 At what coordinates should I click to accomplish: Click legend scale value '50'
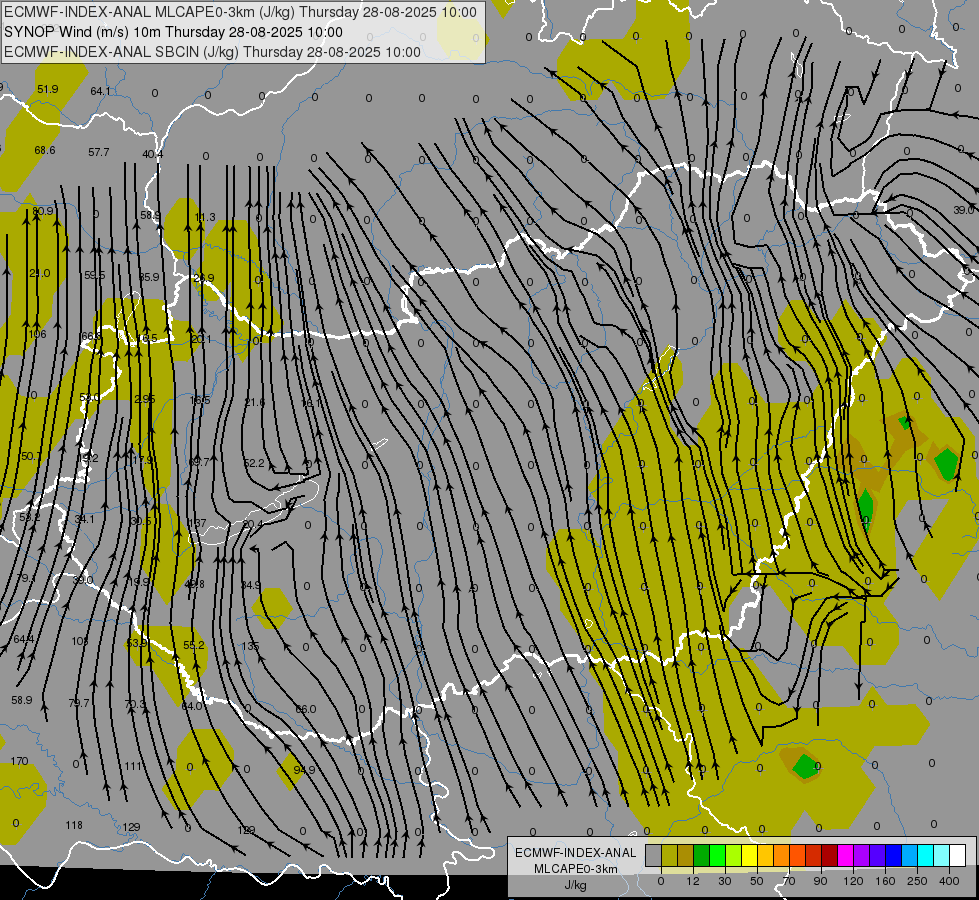(x=757, y=881)
